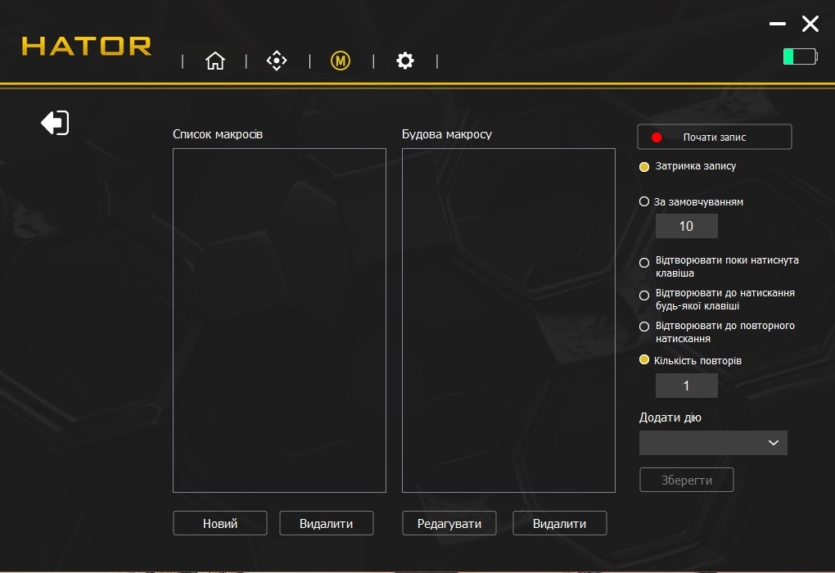Click the "Почати запис" button
Viewport: 835px width, 573px height.
coord(714,137)
